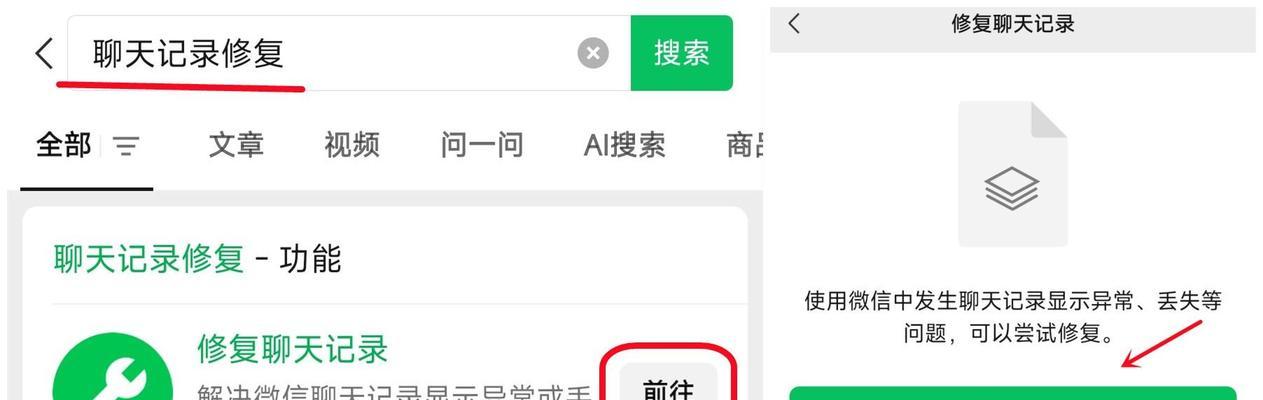Tap the green repair button at bottom
Viewport: 1263px width, 400px height.
[1012, 393]
